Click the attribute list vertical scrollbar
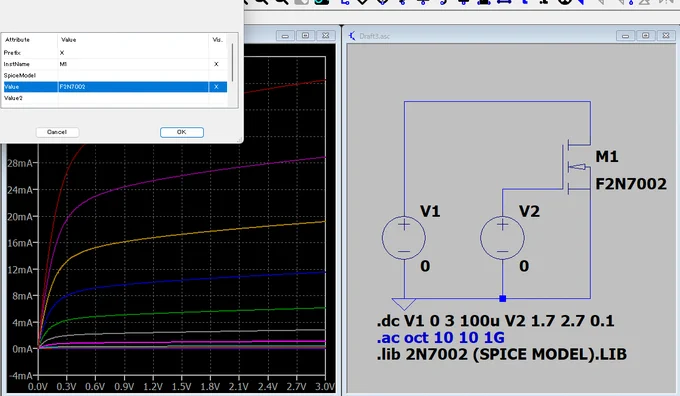Image resolution: width=680 pixels, height=396 pixels. [233, 63]
